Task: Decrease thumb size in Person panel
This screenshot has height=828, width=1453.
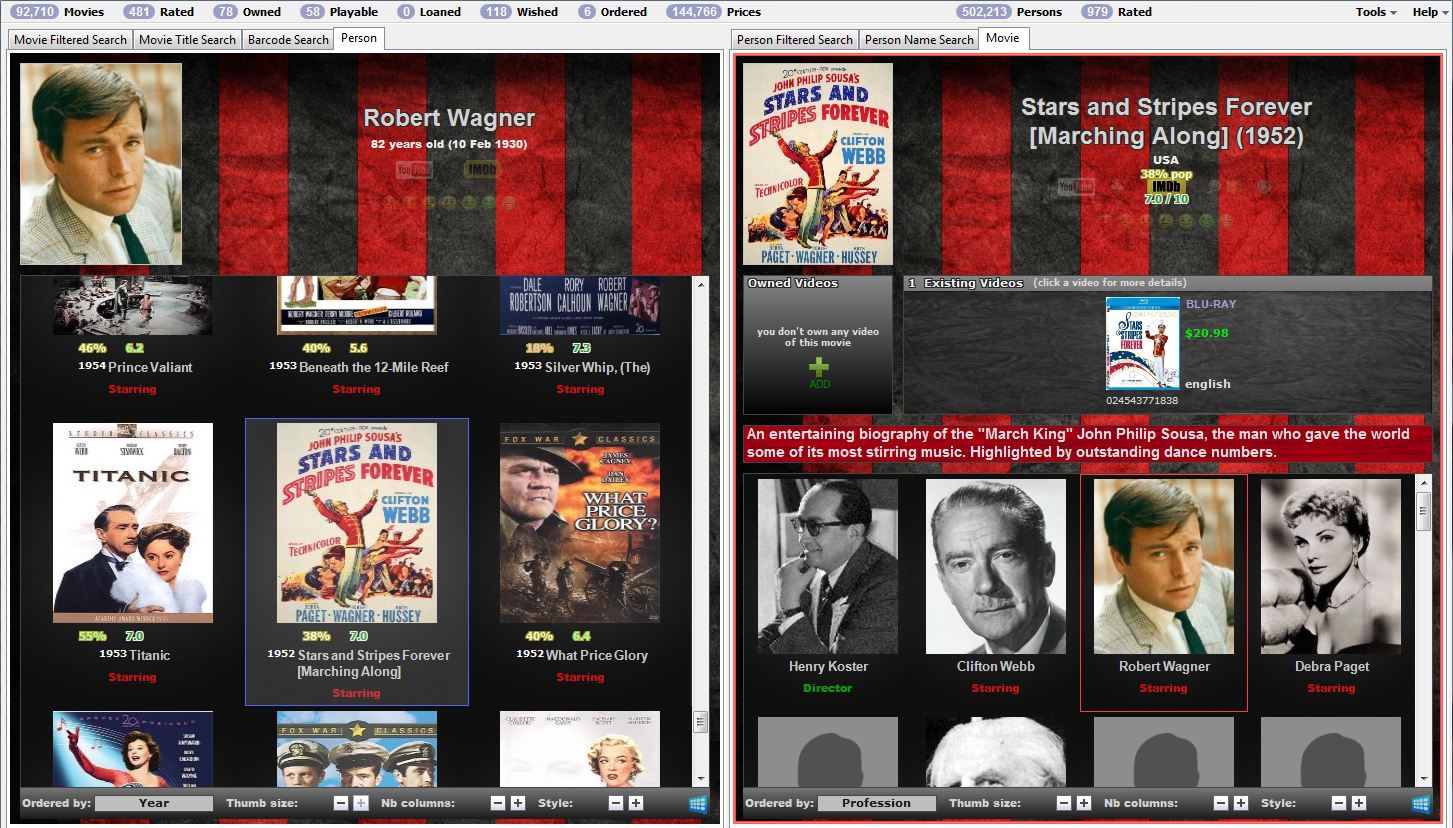Action: click(x=341, y=803)
